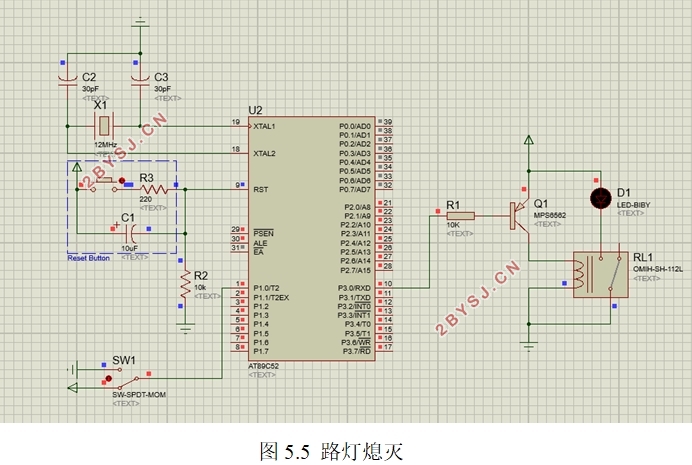Click power arrow terminal below SW1
Image resolution: width=692 pixels, height=465 pixels.
tap(73, 388)
